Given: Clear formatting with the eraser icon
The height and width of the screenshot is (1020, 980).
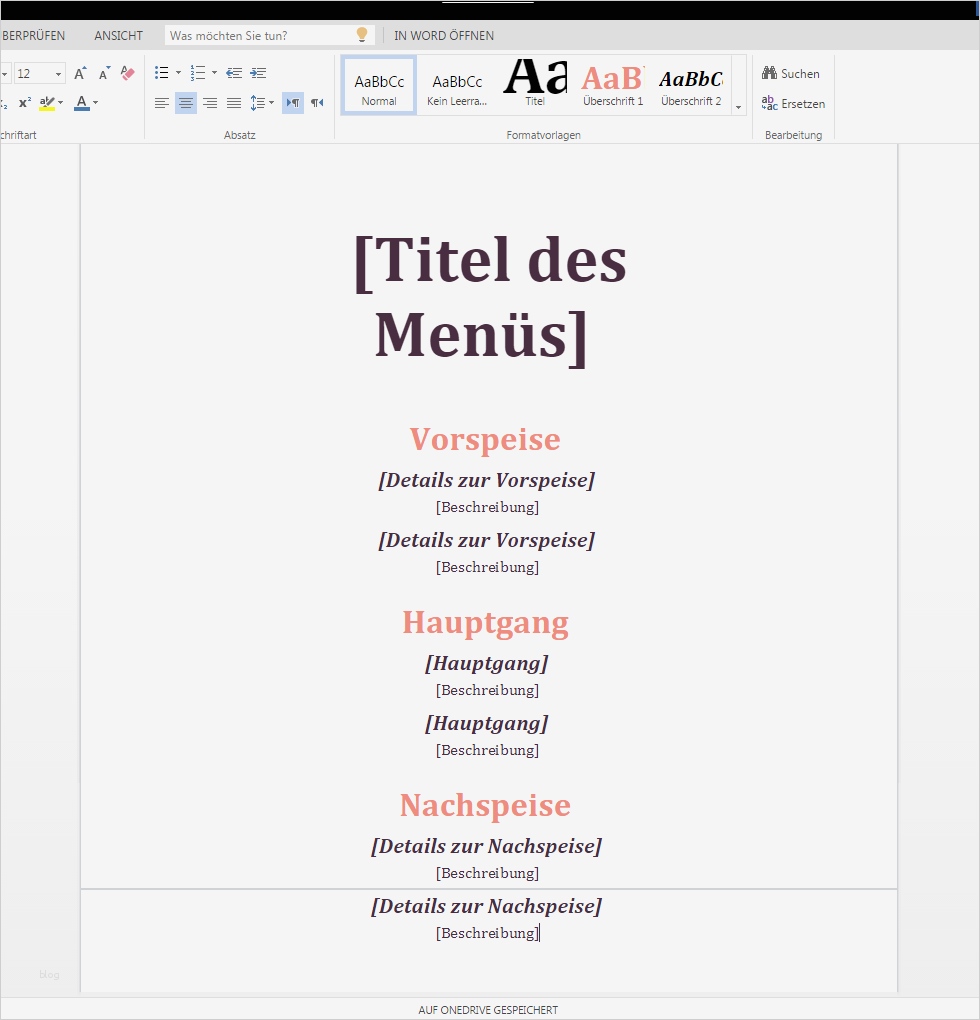Looking at the screenshot, I should (127, 73).
